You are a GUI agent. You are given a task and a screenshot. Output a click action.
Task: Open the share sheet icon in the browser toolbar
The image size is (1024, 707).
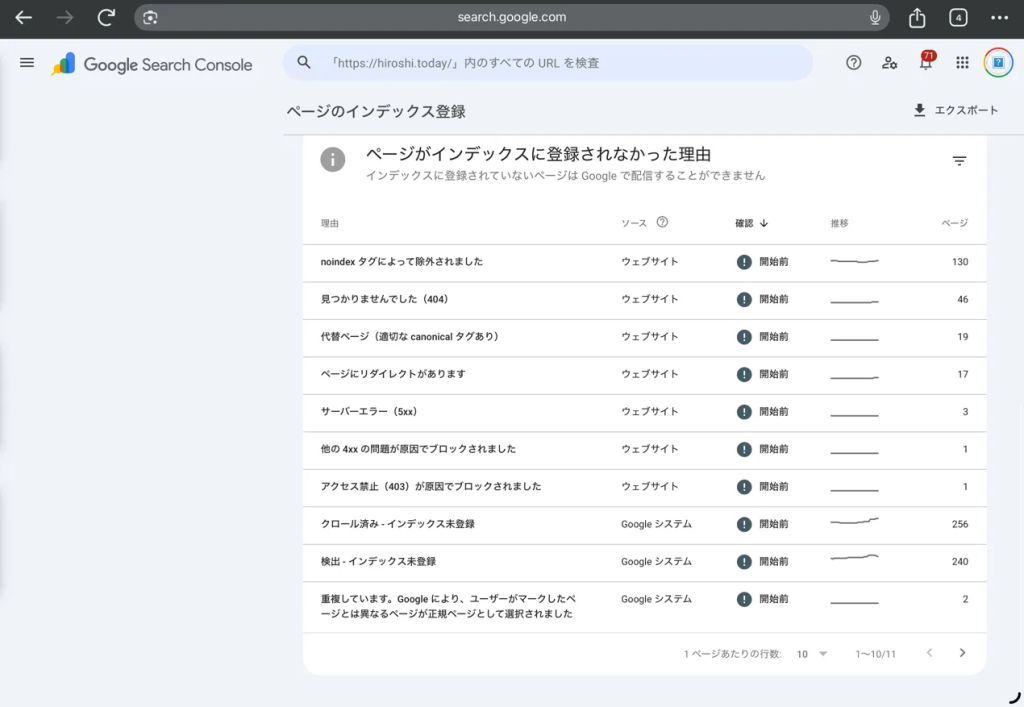tap(916, 17)
